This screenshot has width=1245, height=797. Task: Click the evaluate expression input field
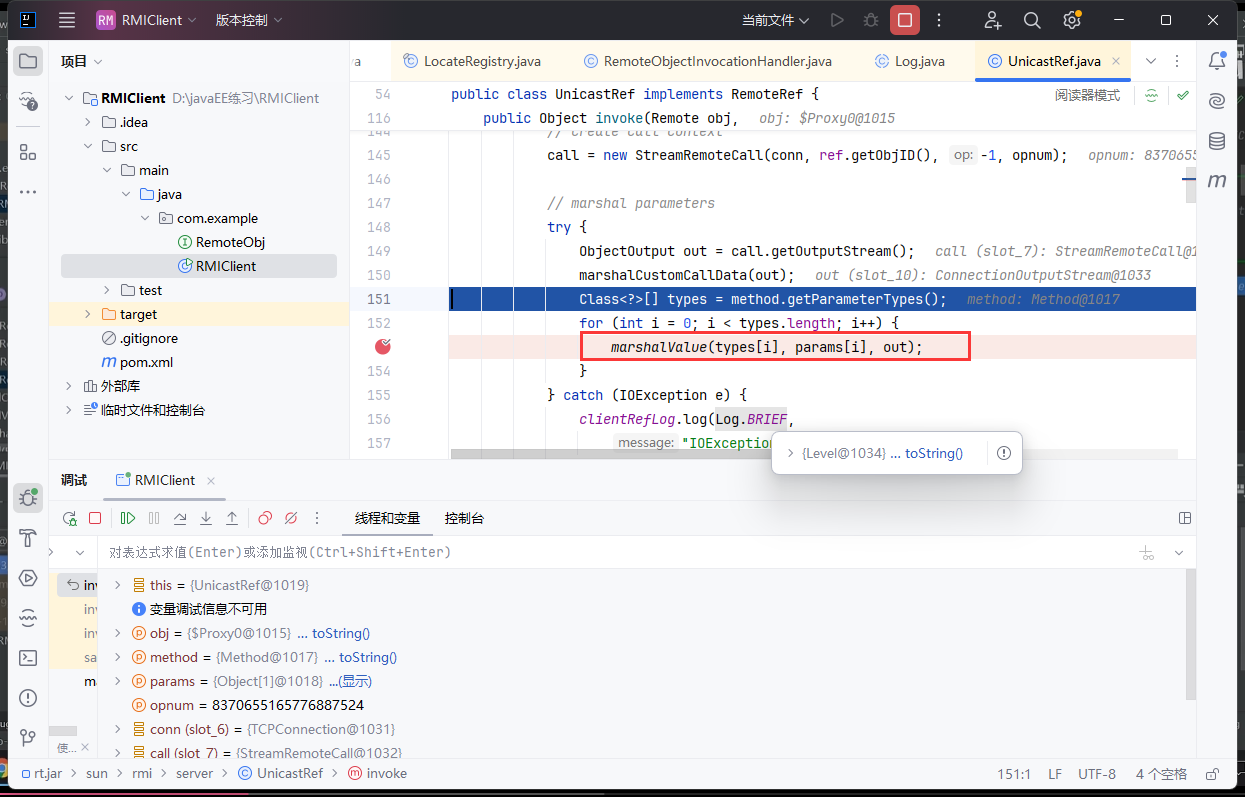(600, 552)
